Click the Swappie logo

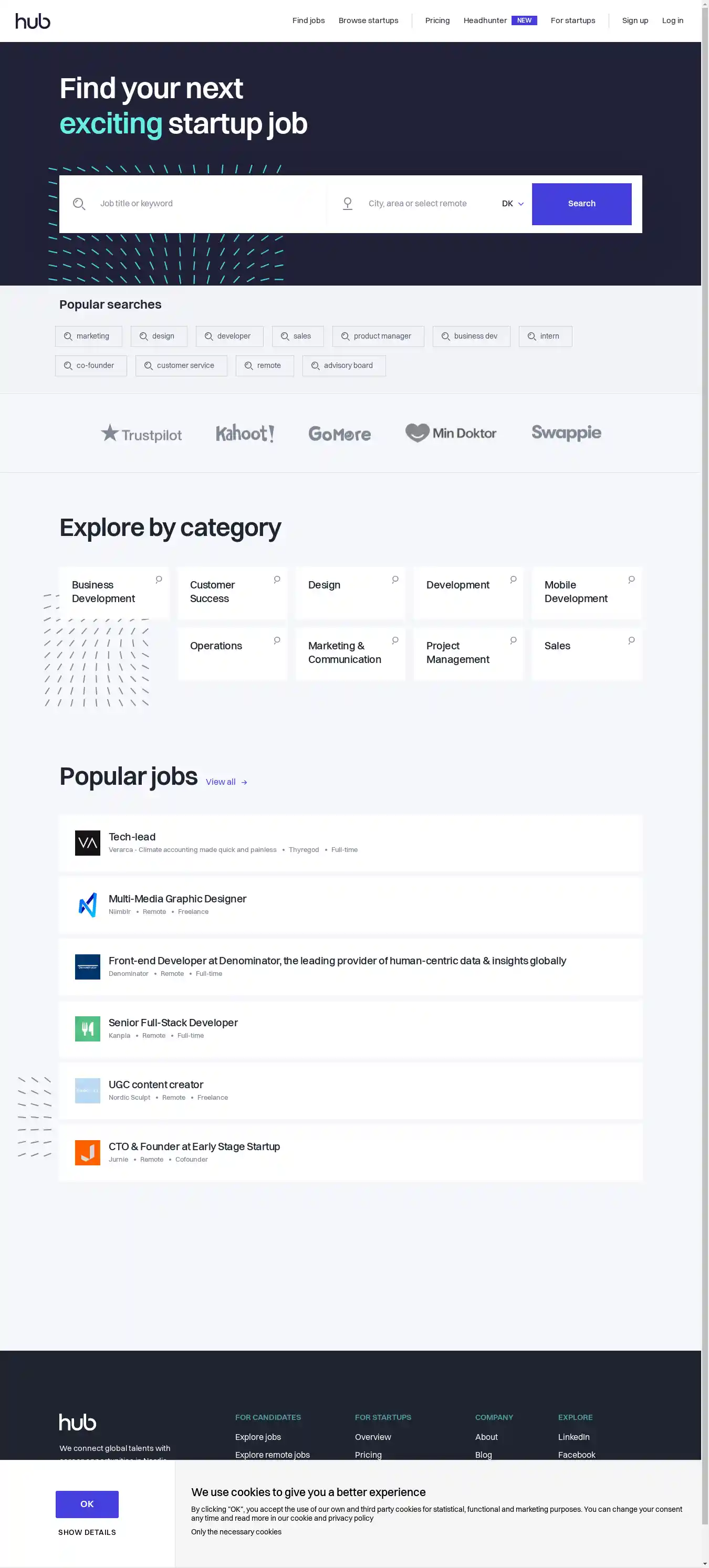coord(566,433)
